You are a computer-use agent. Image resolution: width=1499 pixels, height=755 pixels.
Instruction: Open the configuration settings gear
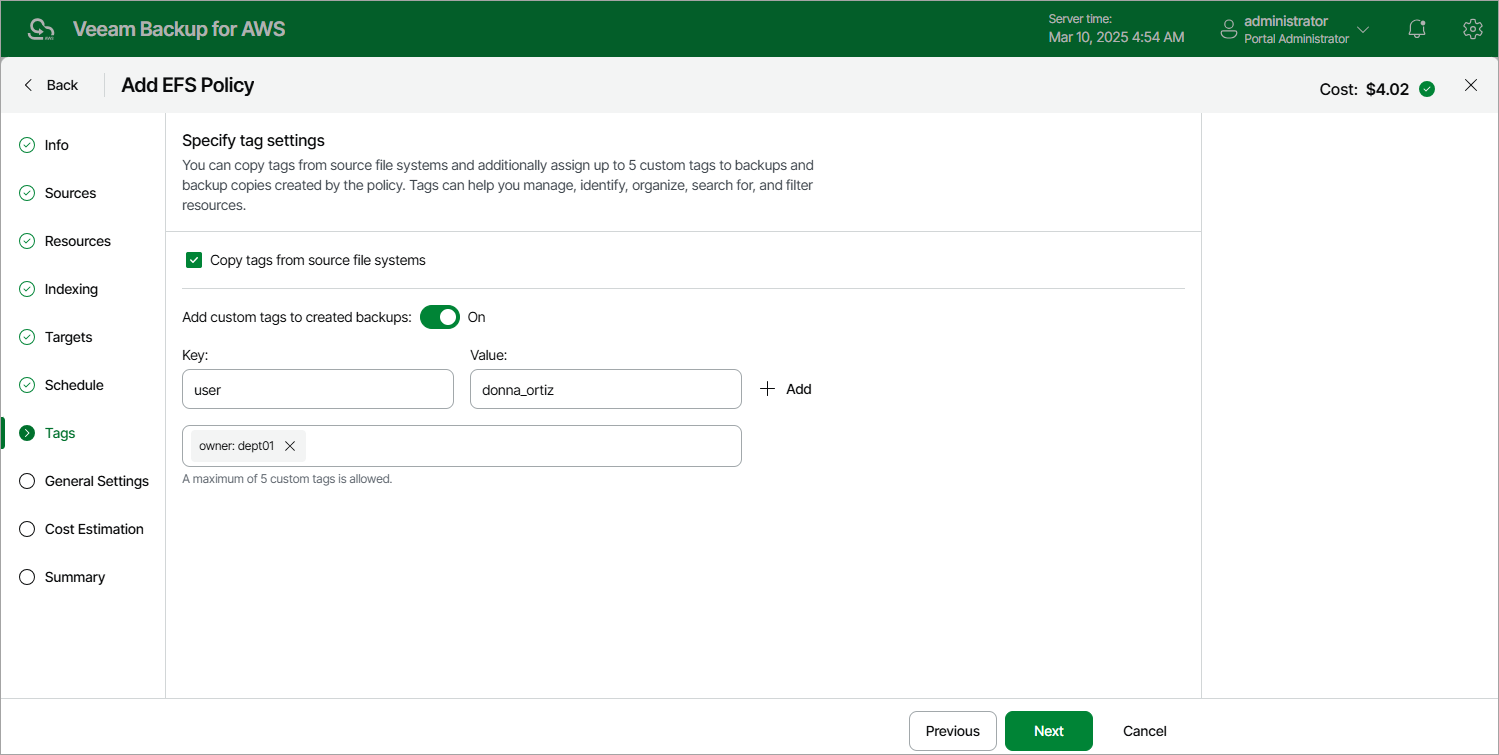point(1472,28)
